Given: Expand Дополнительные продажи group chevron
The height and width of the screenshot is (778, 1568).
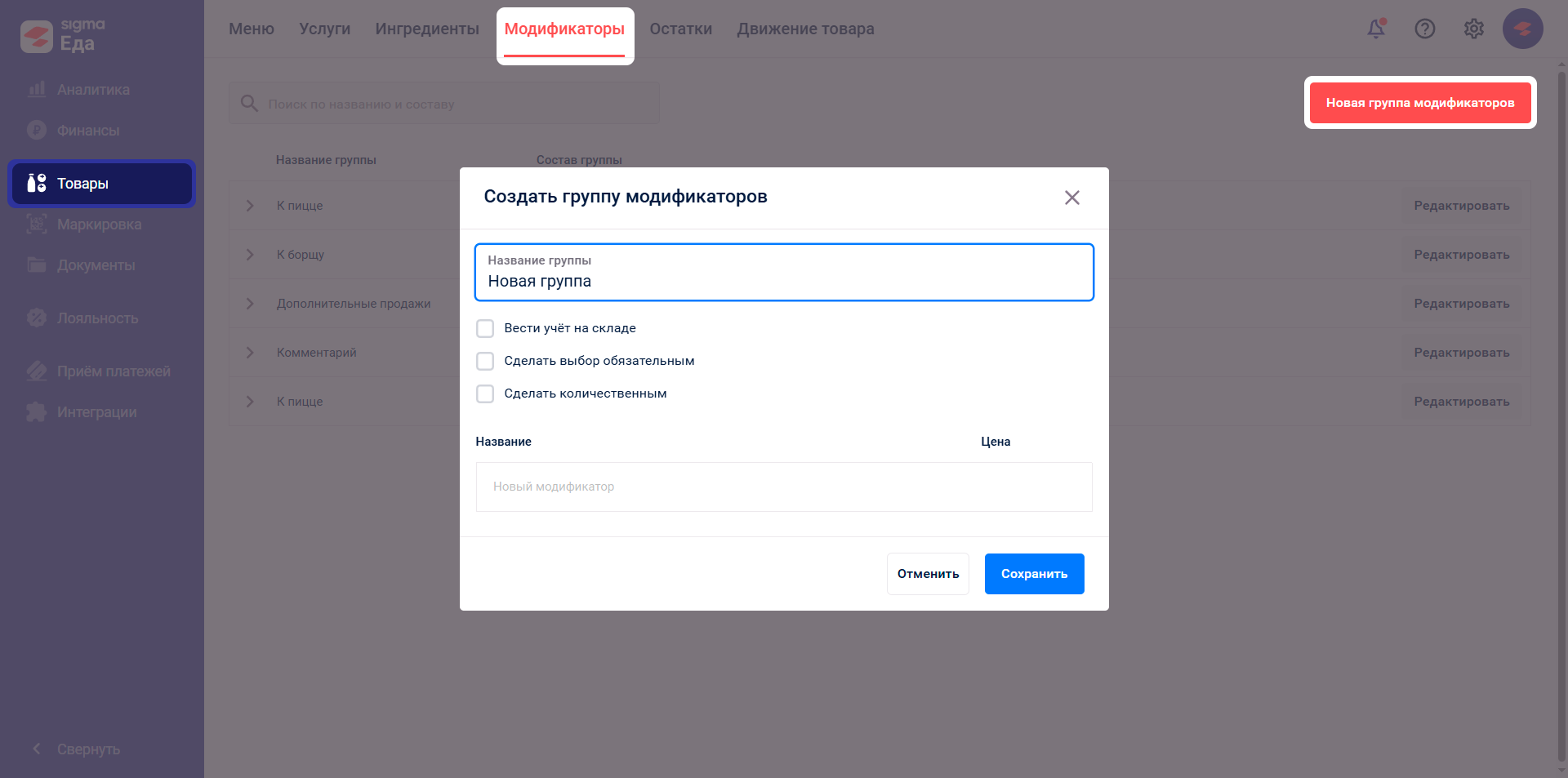Looking at the screenshot, I should pos(250,304).
